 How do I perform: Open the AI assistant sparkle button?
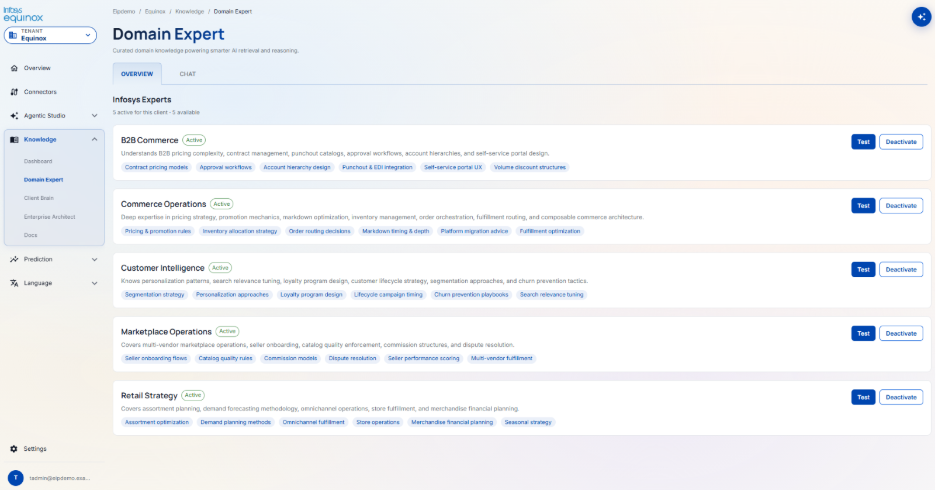click(921, 17)
